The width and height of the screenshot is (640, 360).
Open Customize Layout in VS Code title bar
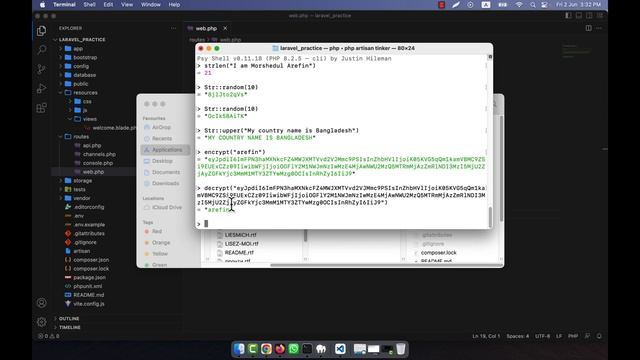[x=600, y=16]
